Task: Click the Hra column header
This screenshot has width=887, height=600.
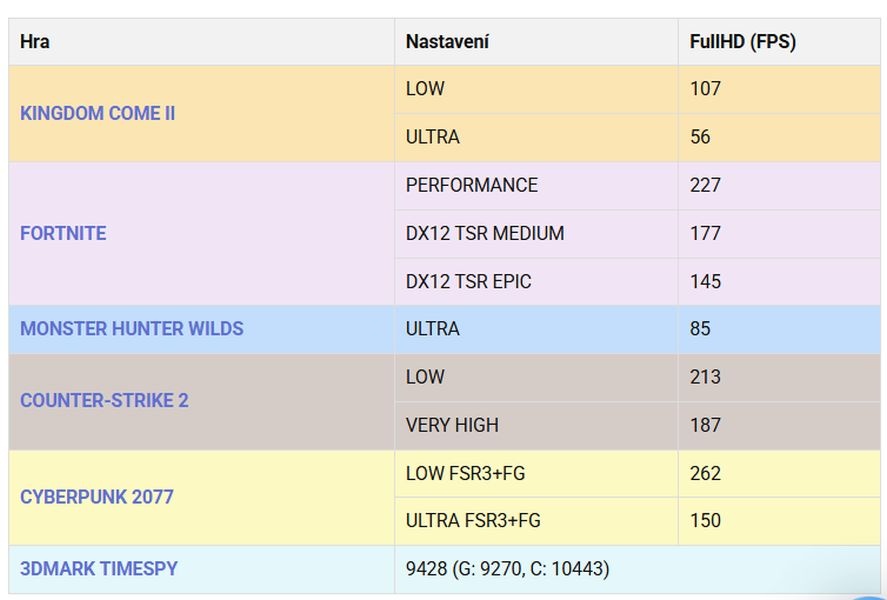Action: pos(35,42)
